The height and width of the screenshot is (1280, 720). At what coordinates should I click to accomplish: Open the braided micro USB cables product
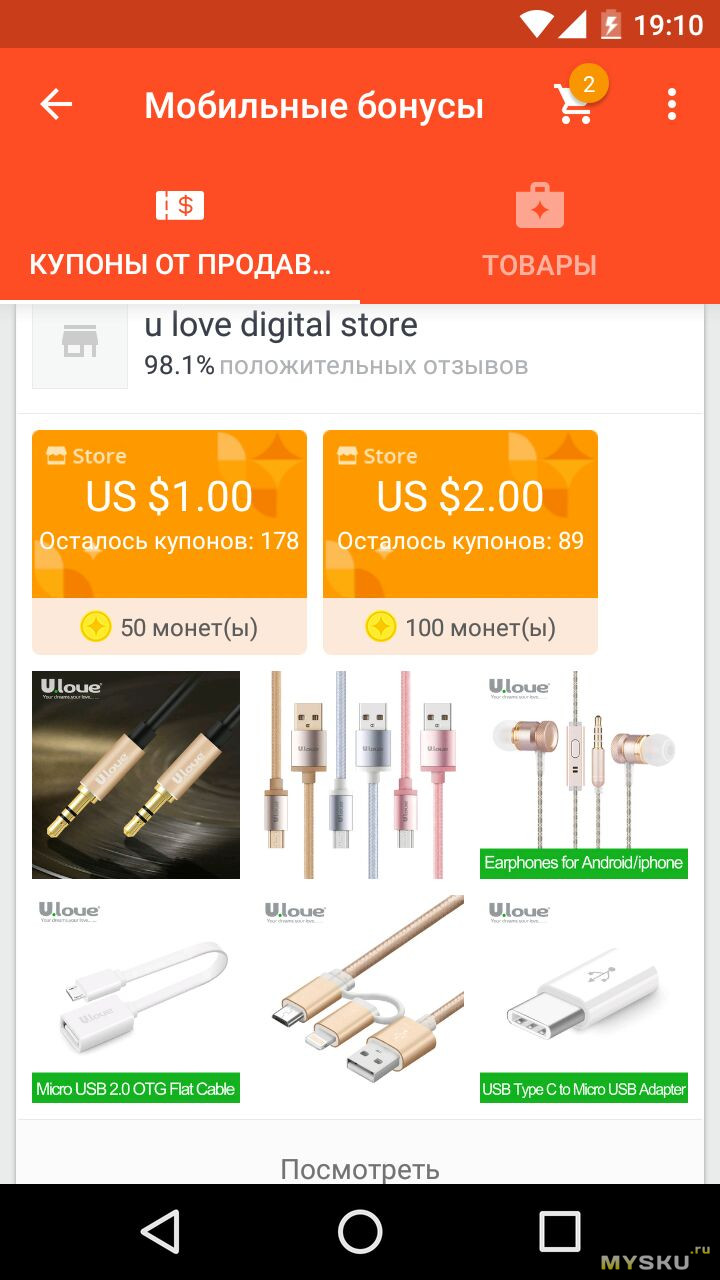360,775
